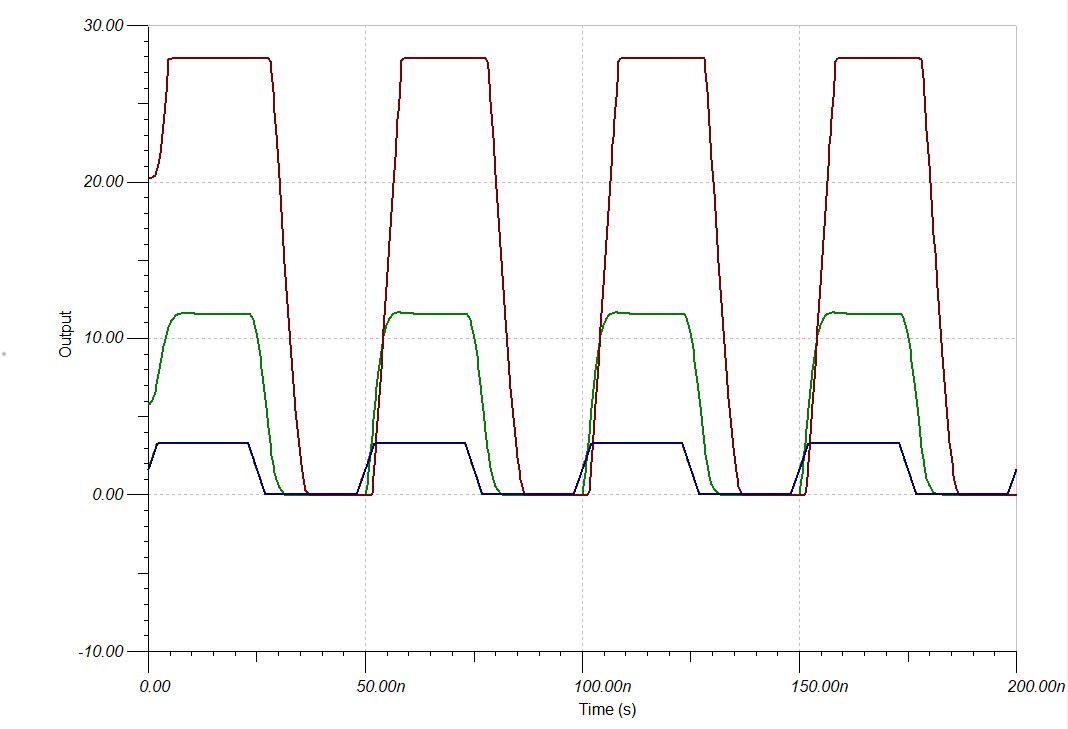This screenshot has width=1068, height=729.
Task: Select the dark red waveform's first plateau
Action: 219,58
